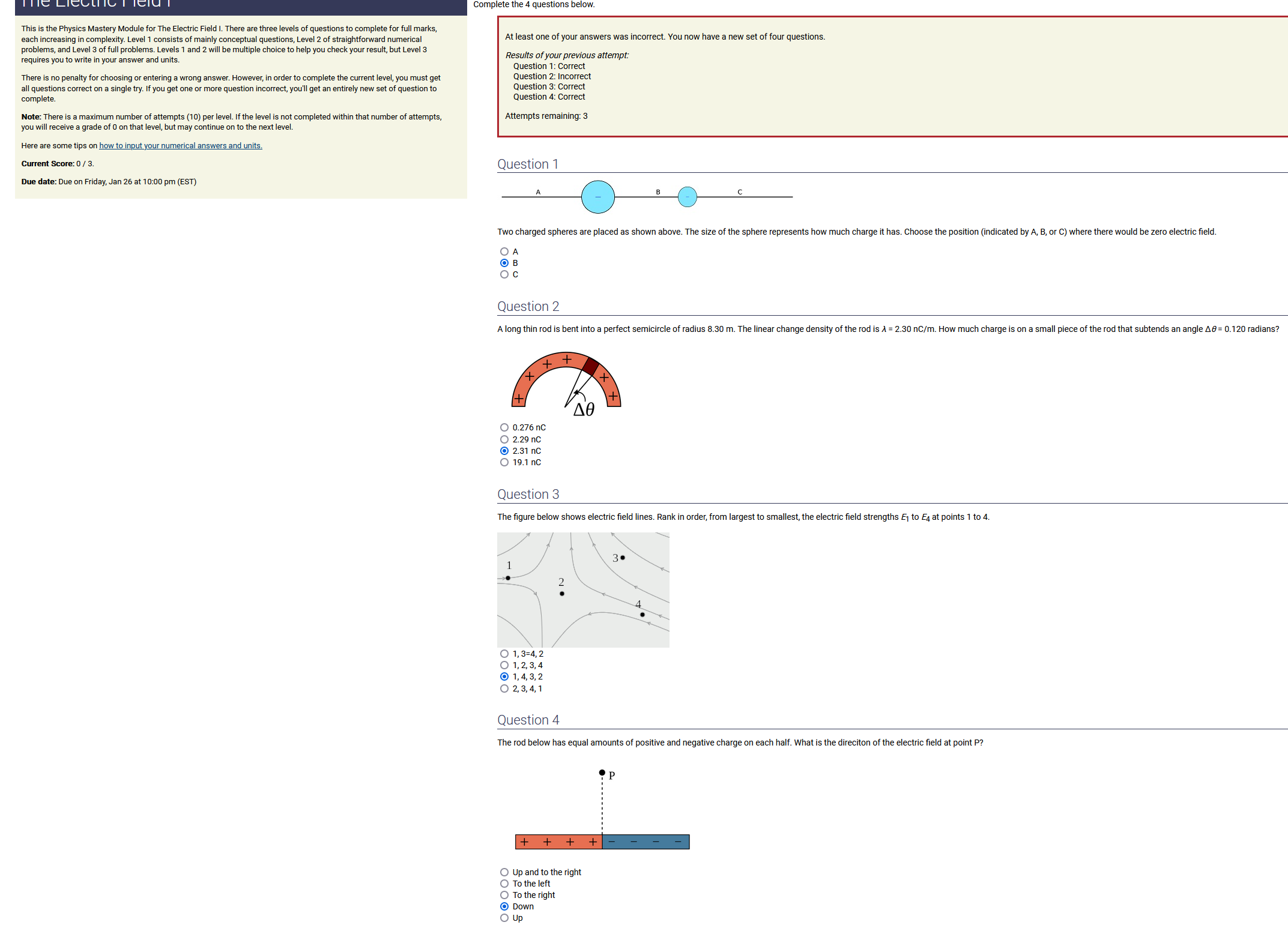Select the Down answer for Question 4
Screen dimensions: 1288x934
pos(504,906)
